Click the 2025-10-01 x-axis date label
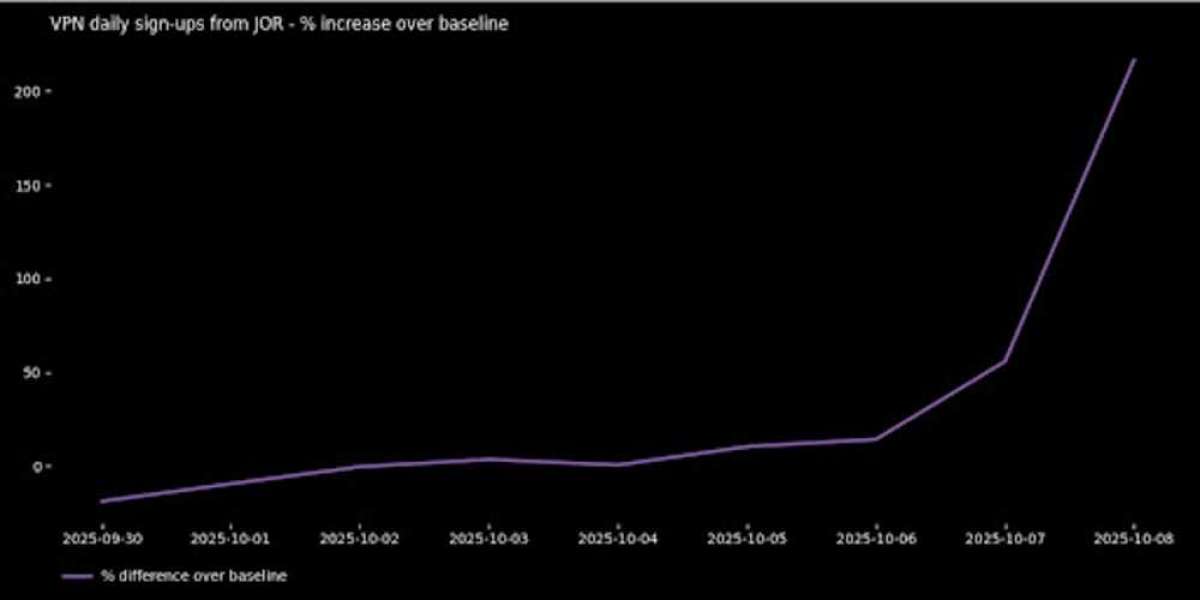The height and width of the screenshot is (600, 1200). pyautogui.click(x=231, y=539)
